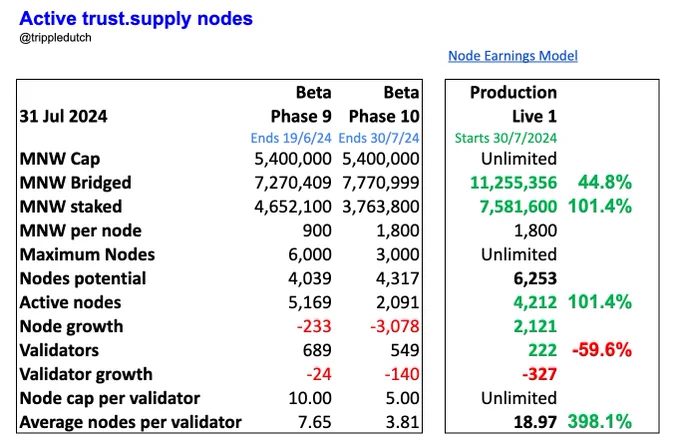This screenshot has width=680, height=444.
Task: Click the red -59.6% validators percentage
Action: [x=602, y=349]
